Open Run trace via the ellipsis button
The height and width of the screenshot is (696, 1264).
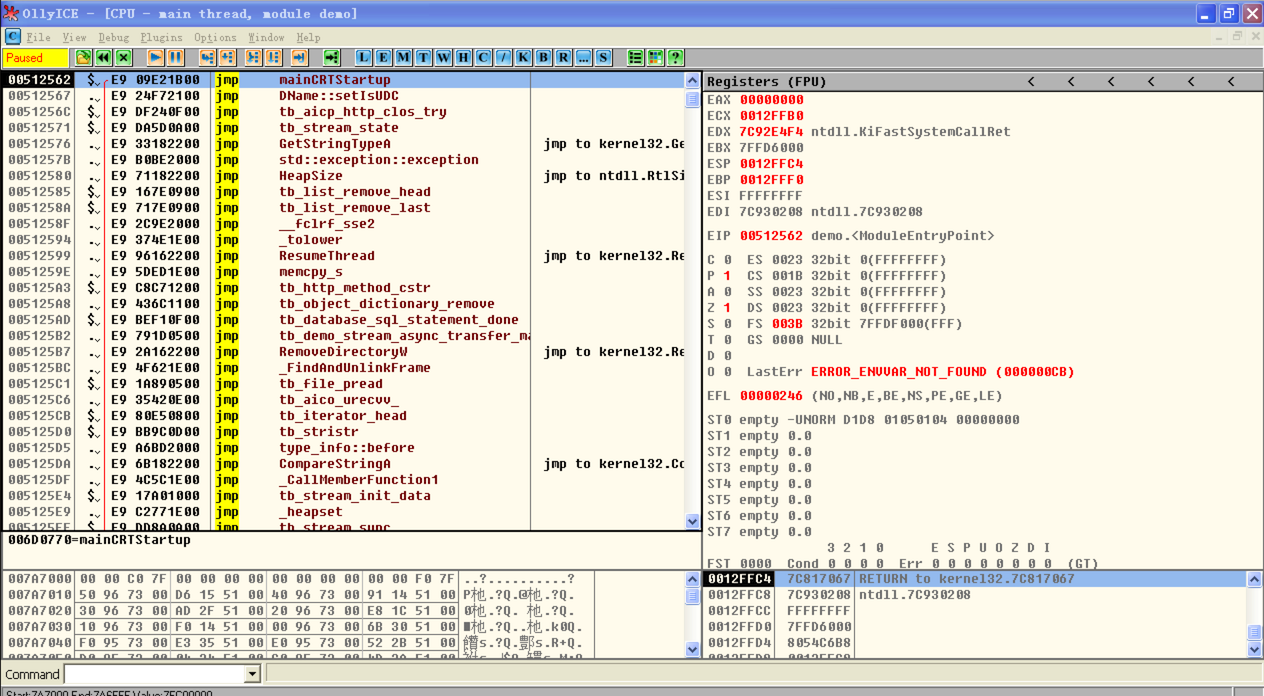pos(584,58)
